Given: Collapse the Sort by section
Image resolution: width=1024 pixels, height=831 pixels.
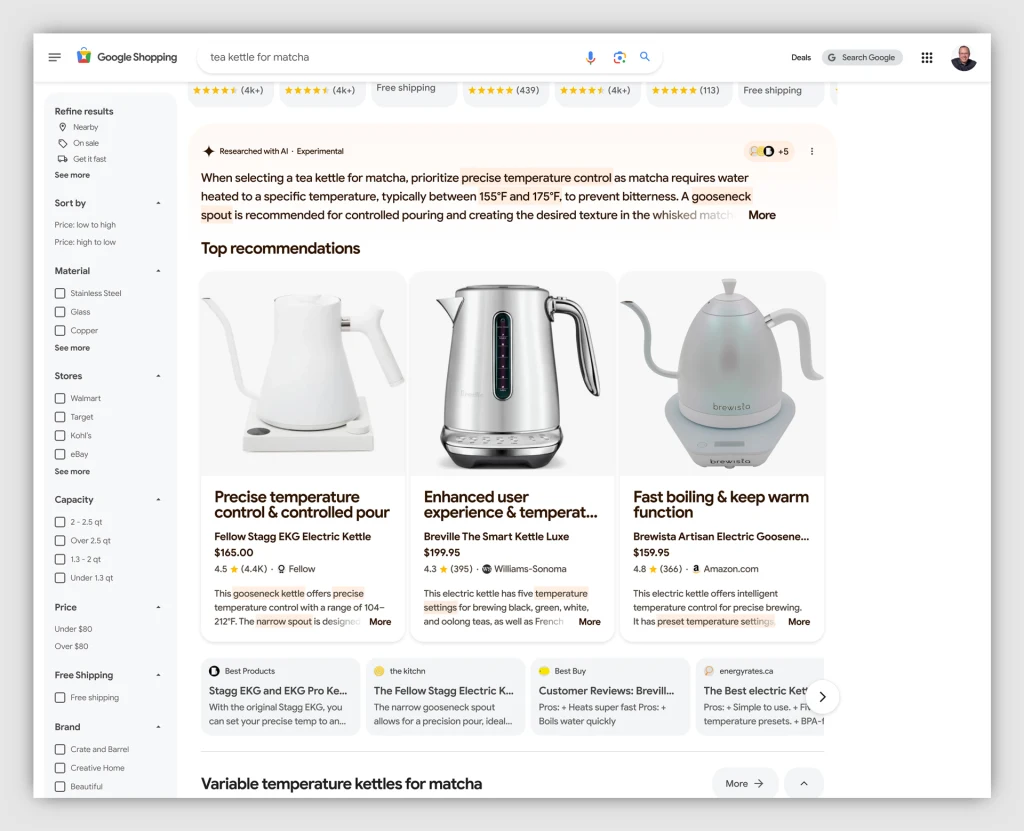Looking at the screenshot, I should [158, 203].
